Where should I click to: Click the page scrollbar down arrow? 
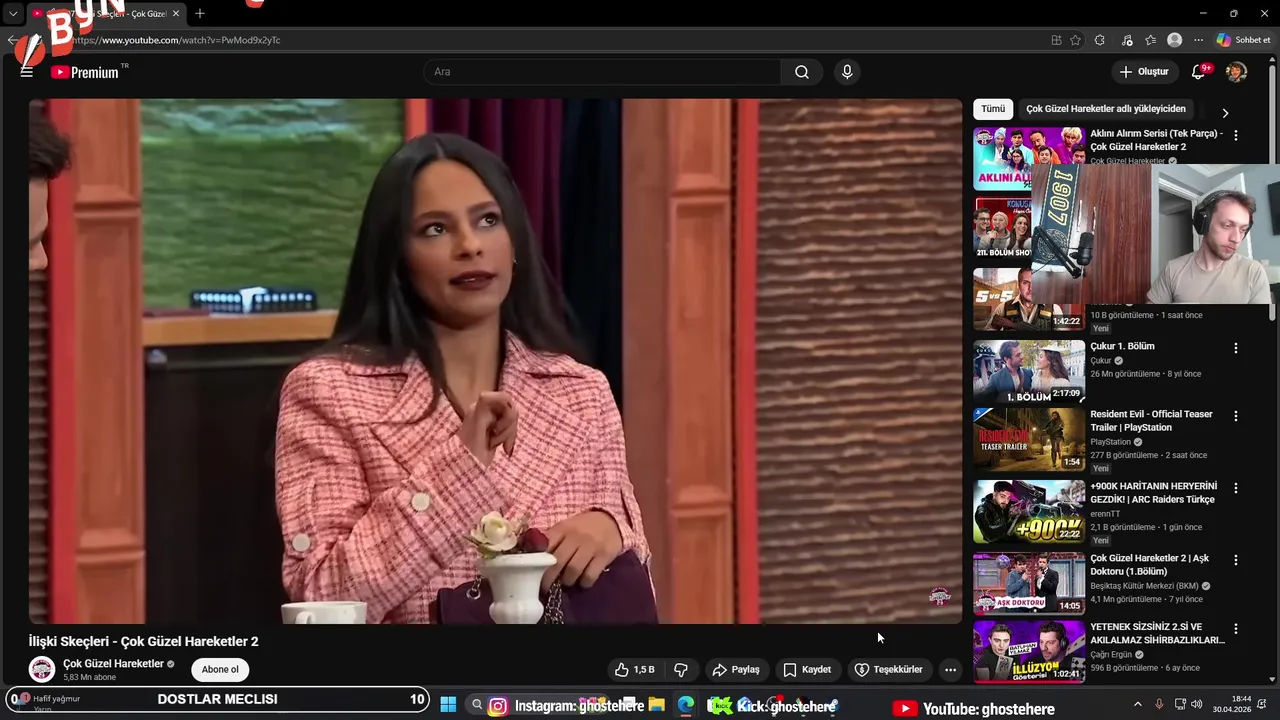point(1272,680)
